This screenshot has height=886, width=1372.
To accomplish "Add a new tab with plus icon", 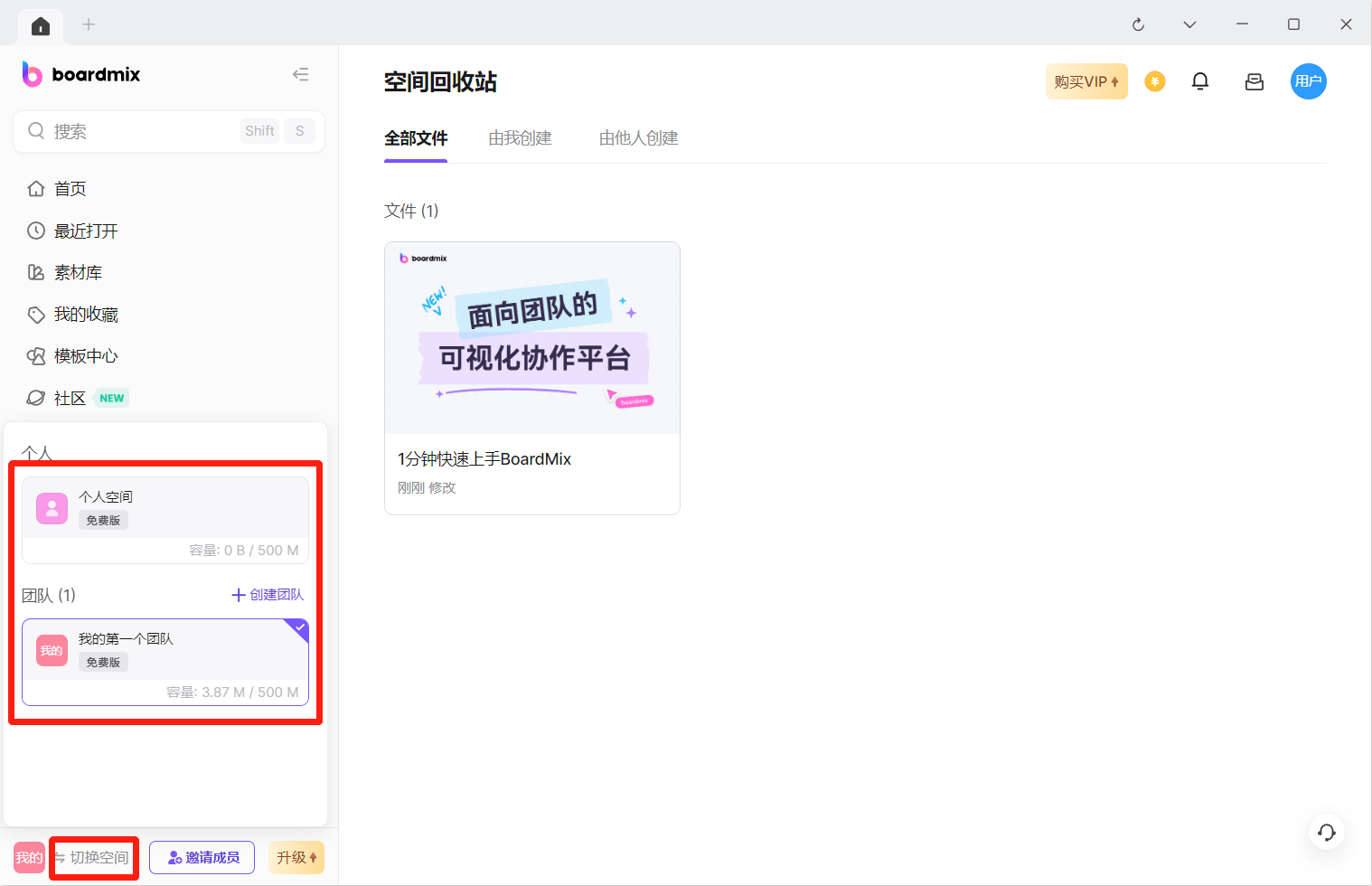I will coord(89,24).
